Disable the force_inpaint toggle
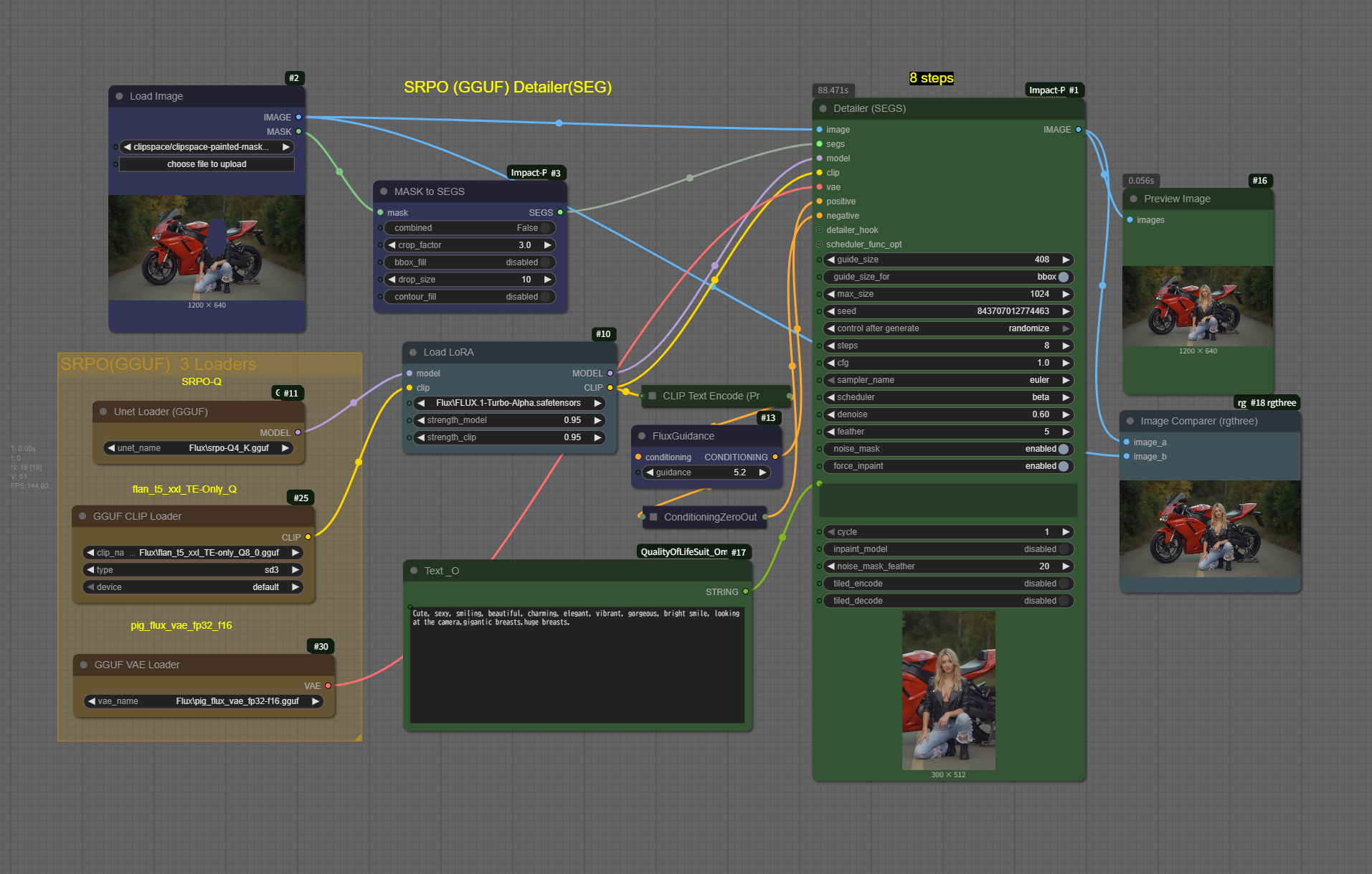The image size is (1372, 874). pos(1063,466)
